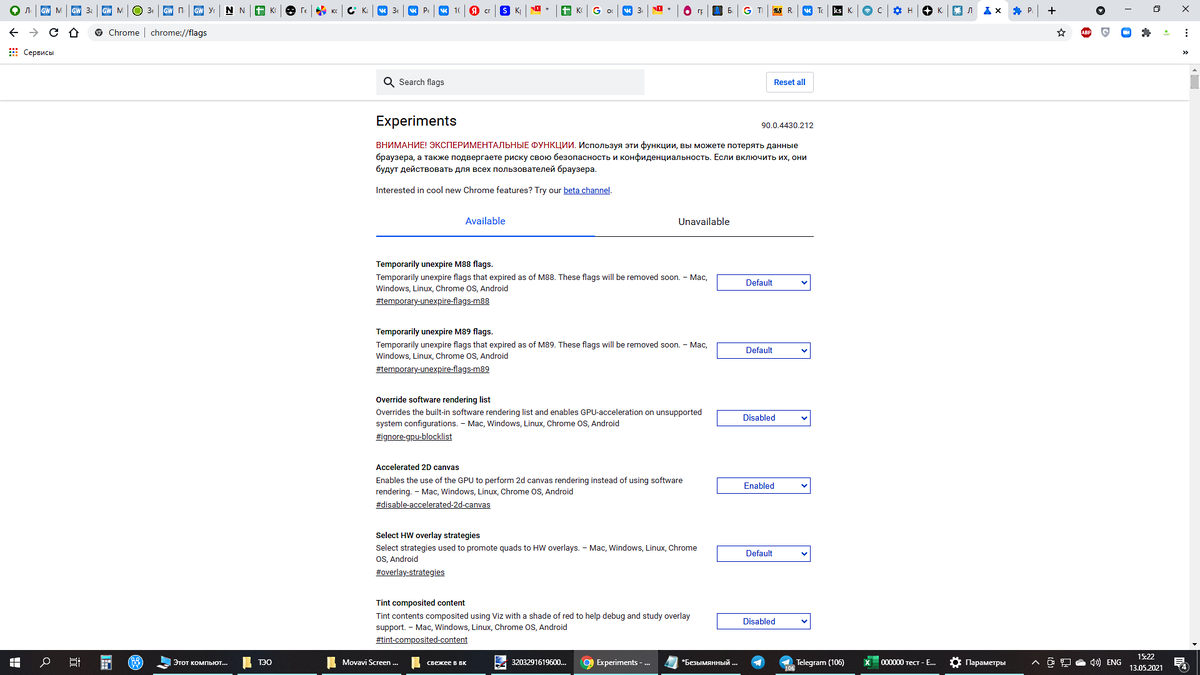Image resolution: width=1200 pixels, height=675 pixels.
Task: Click the Home button in browser toolbar
Action: point(74,31)
